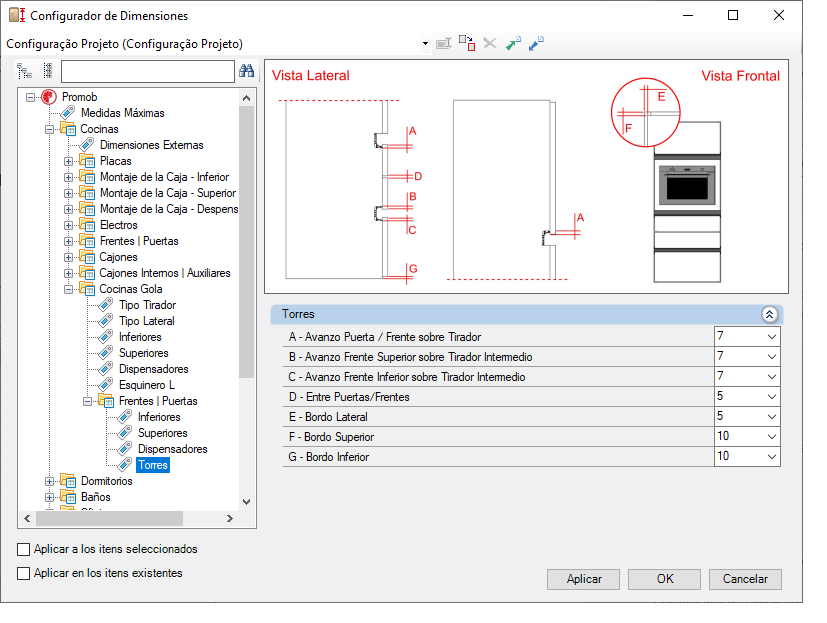
Task: Click the Cocinas Gola folder icon
Action: [87, 289]
